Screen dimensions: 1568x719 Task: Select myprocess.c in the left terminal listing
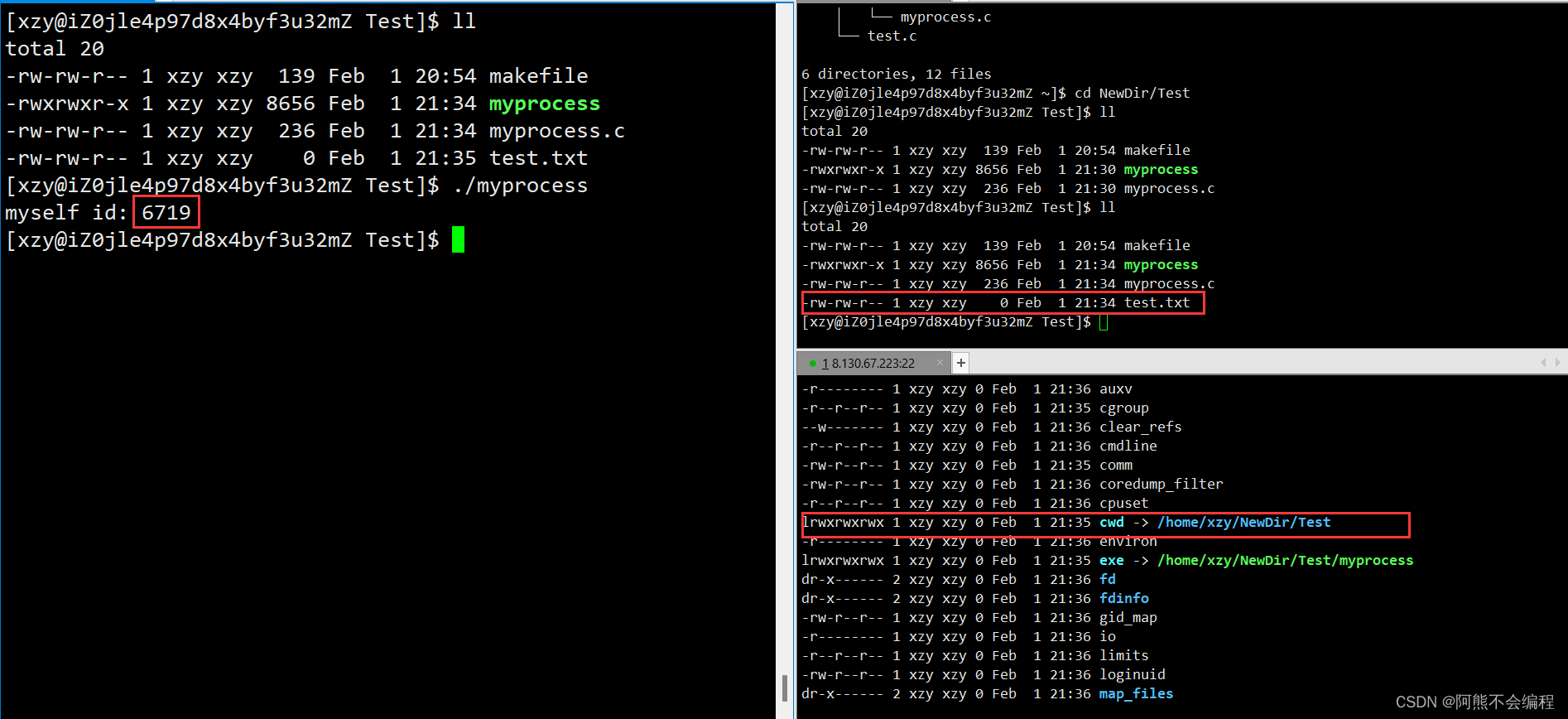coord(556,131)
